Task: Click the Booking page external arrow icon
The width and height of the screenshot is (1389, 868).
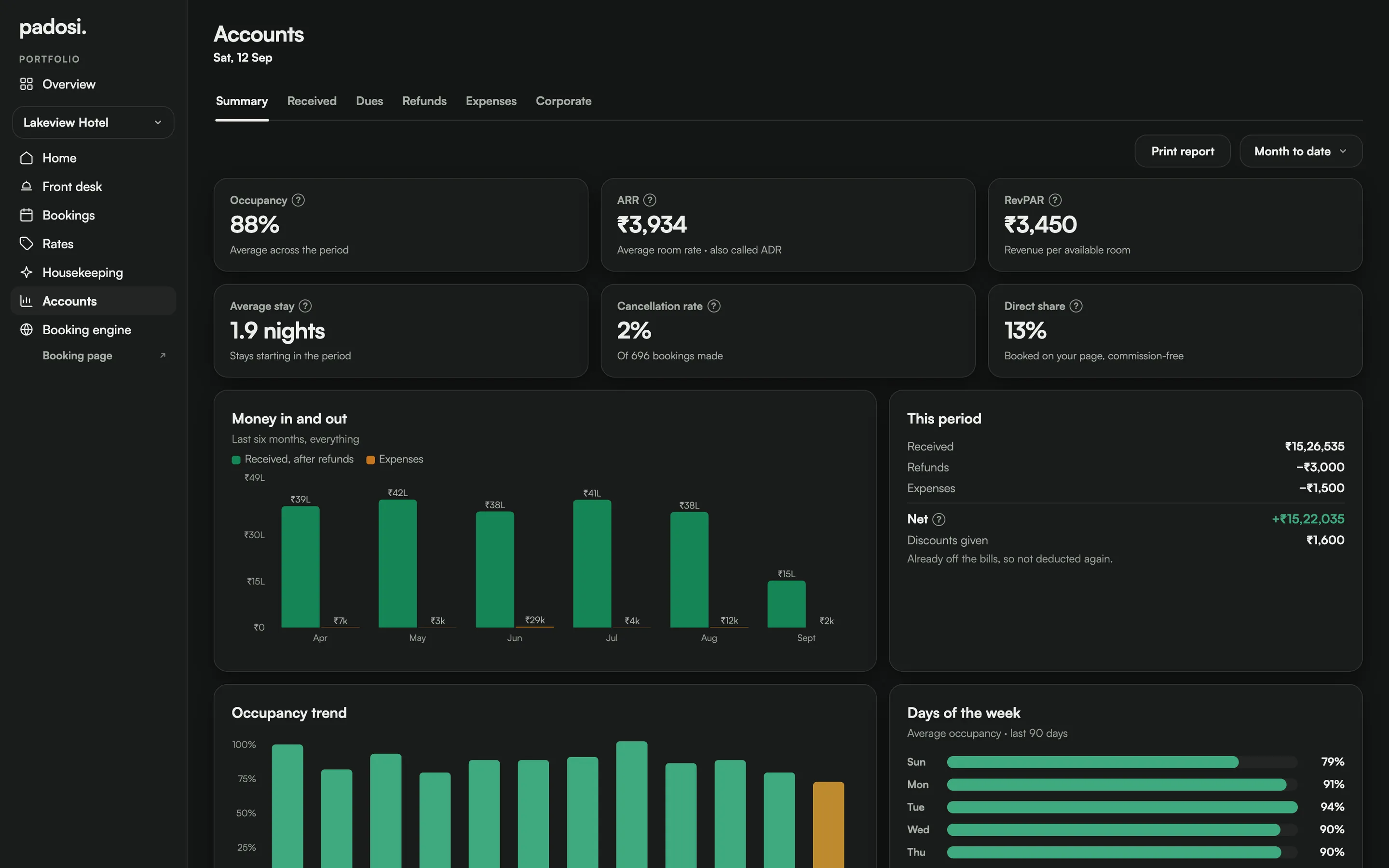Action: (x=163, y=355)
